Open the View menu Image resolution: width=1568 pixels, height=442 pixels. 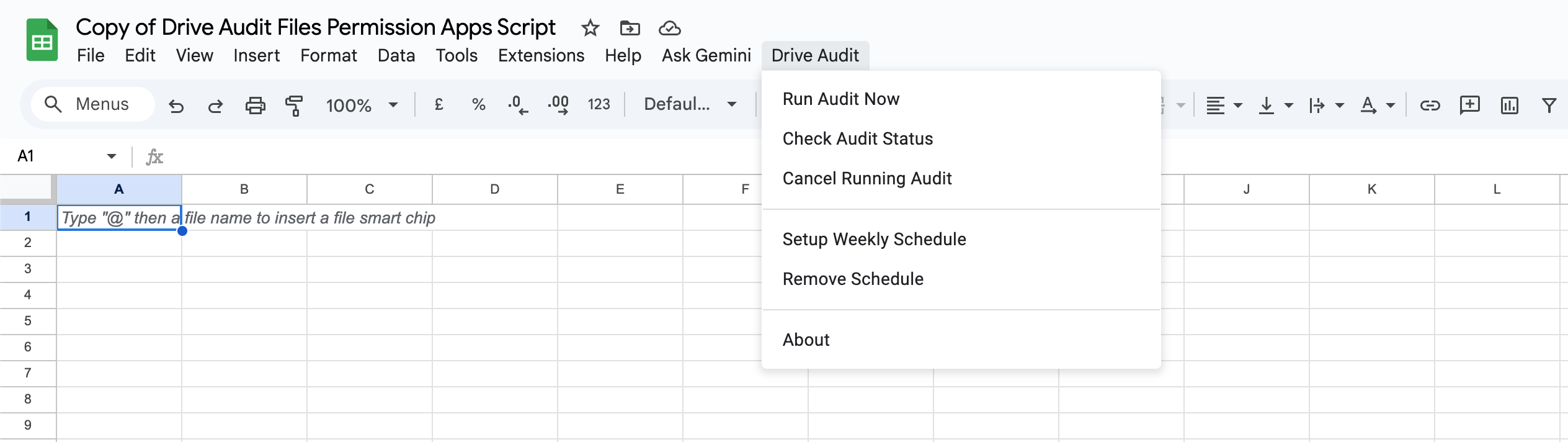pos(194,55)
